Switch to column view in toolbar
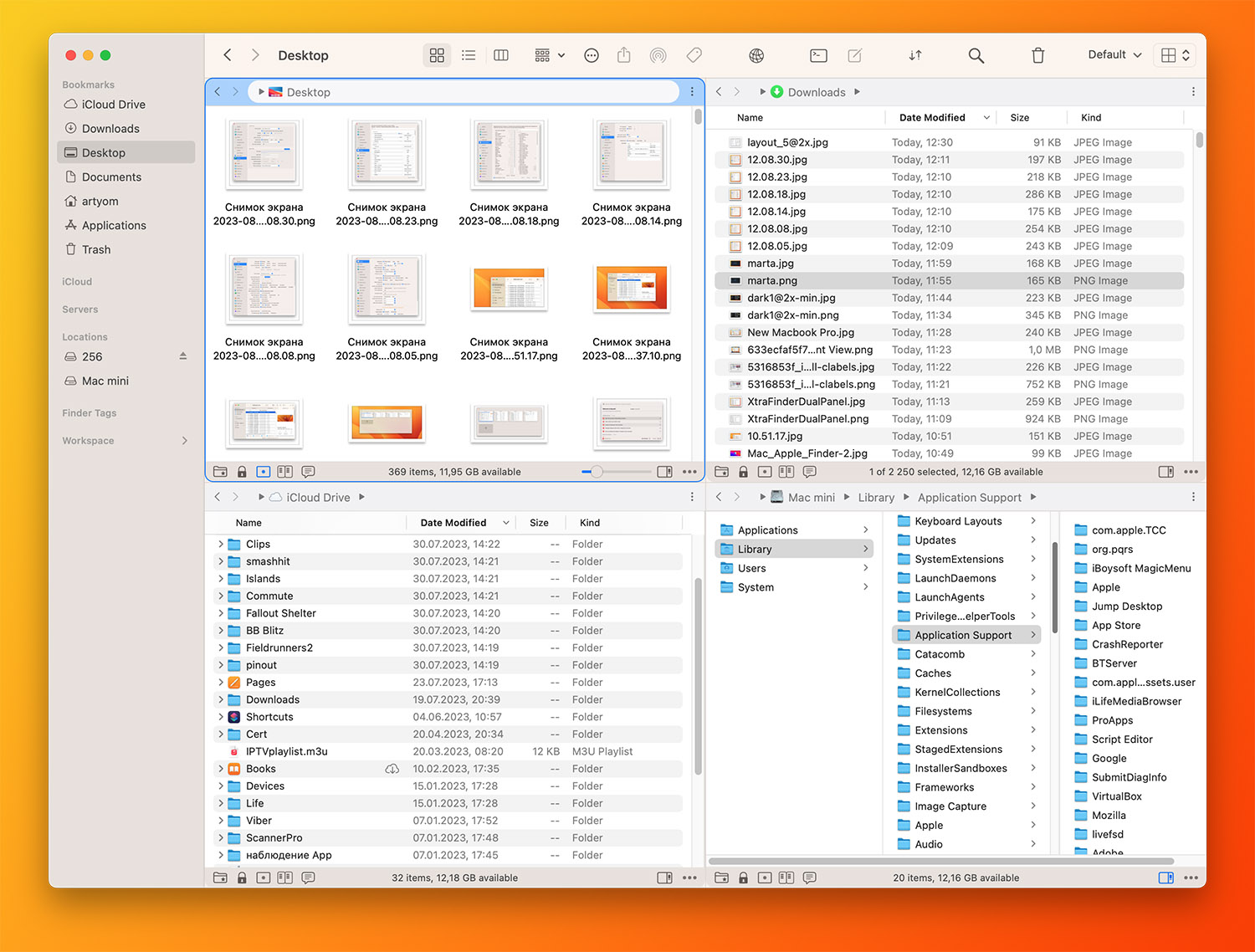 (501, 55)
